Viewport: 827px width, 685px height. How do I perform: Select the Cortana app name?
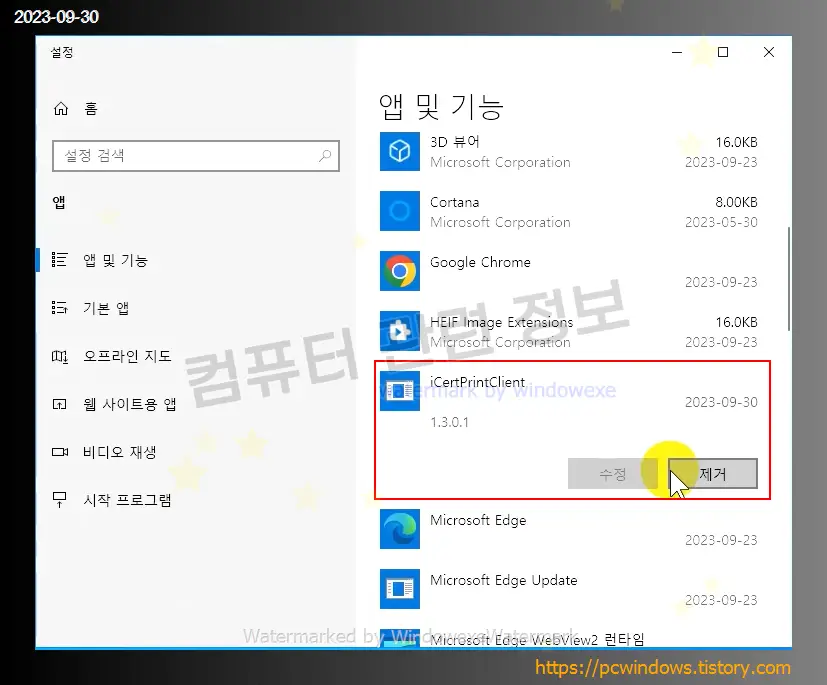(x=455, y=202)
